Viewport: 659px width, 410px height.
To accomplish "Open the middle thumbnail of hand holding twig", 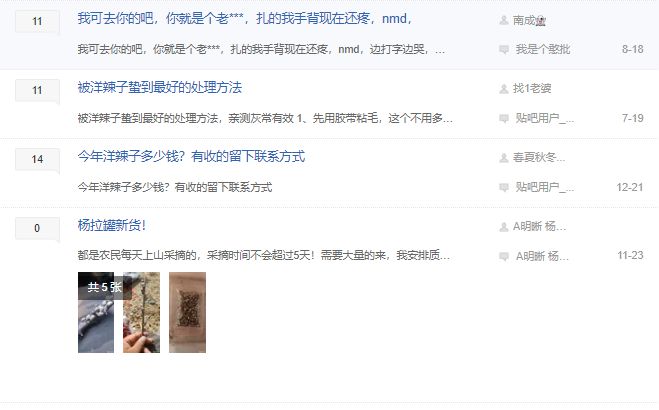I will pos(141,312).
